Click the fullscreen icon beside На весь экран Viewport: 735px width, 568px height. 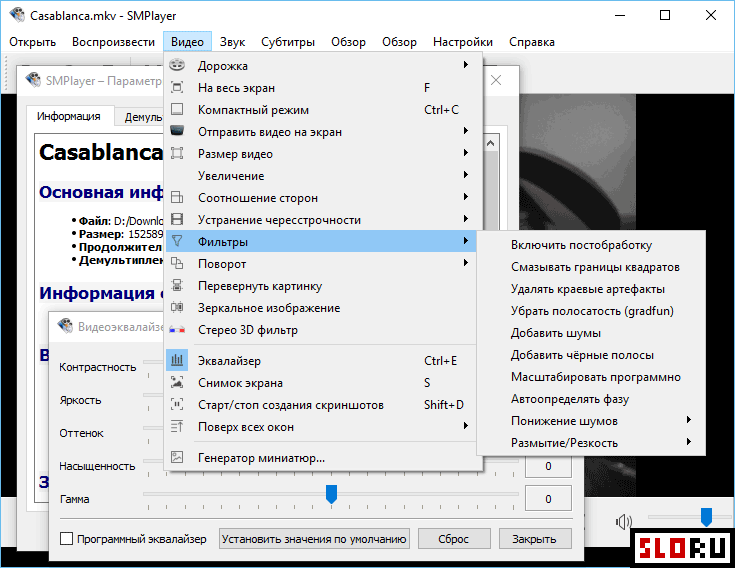(177, 87)
